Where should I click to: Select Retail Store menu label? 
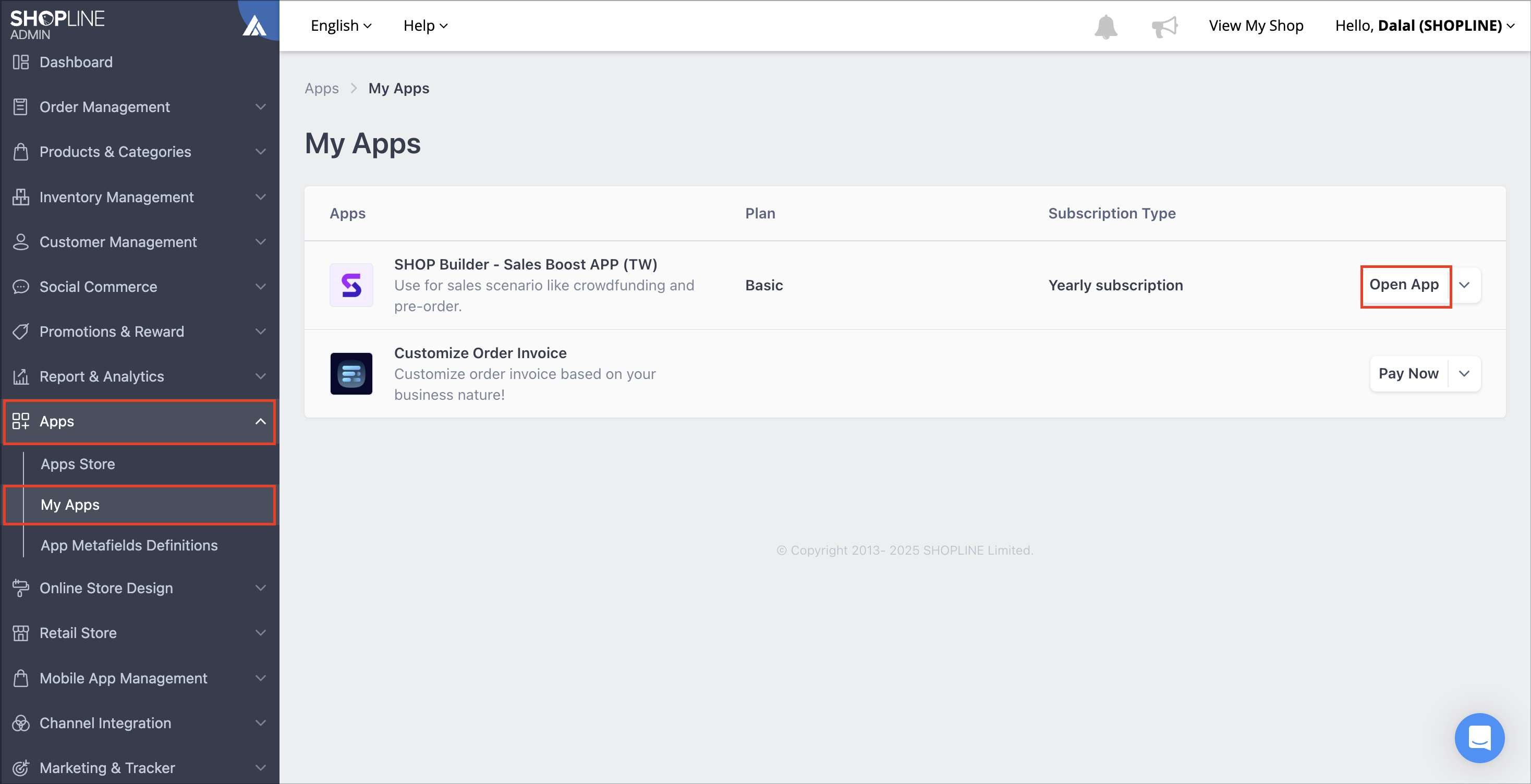pos(78,633)
